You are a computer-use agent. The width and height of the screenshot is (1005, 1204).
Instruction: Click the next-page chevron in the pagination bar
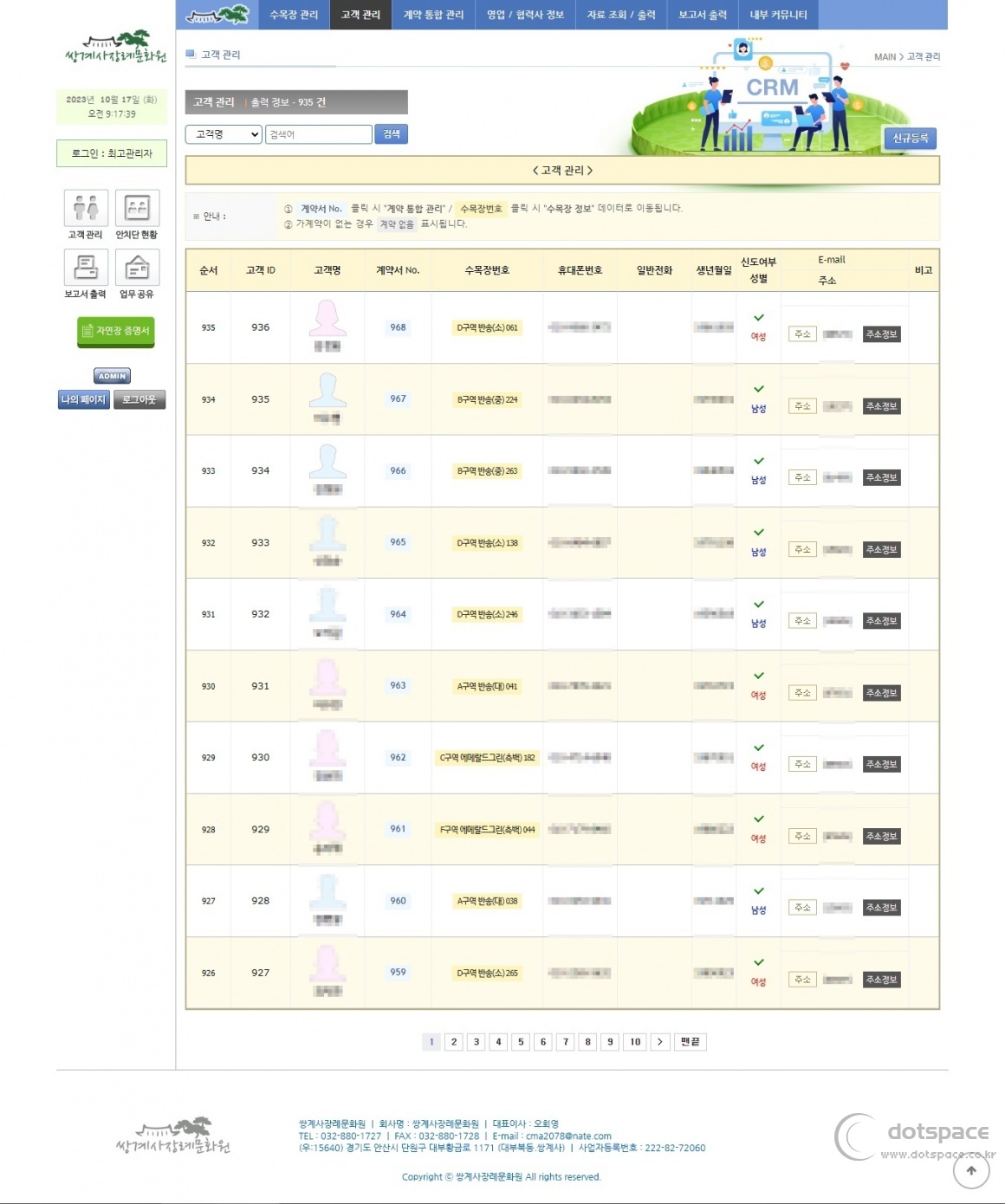(x=658, y=1042)
